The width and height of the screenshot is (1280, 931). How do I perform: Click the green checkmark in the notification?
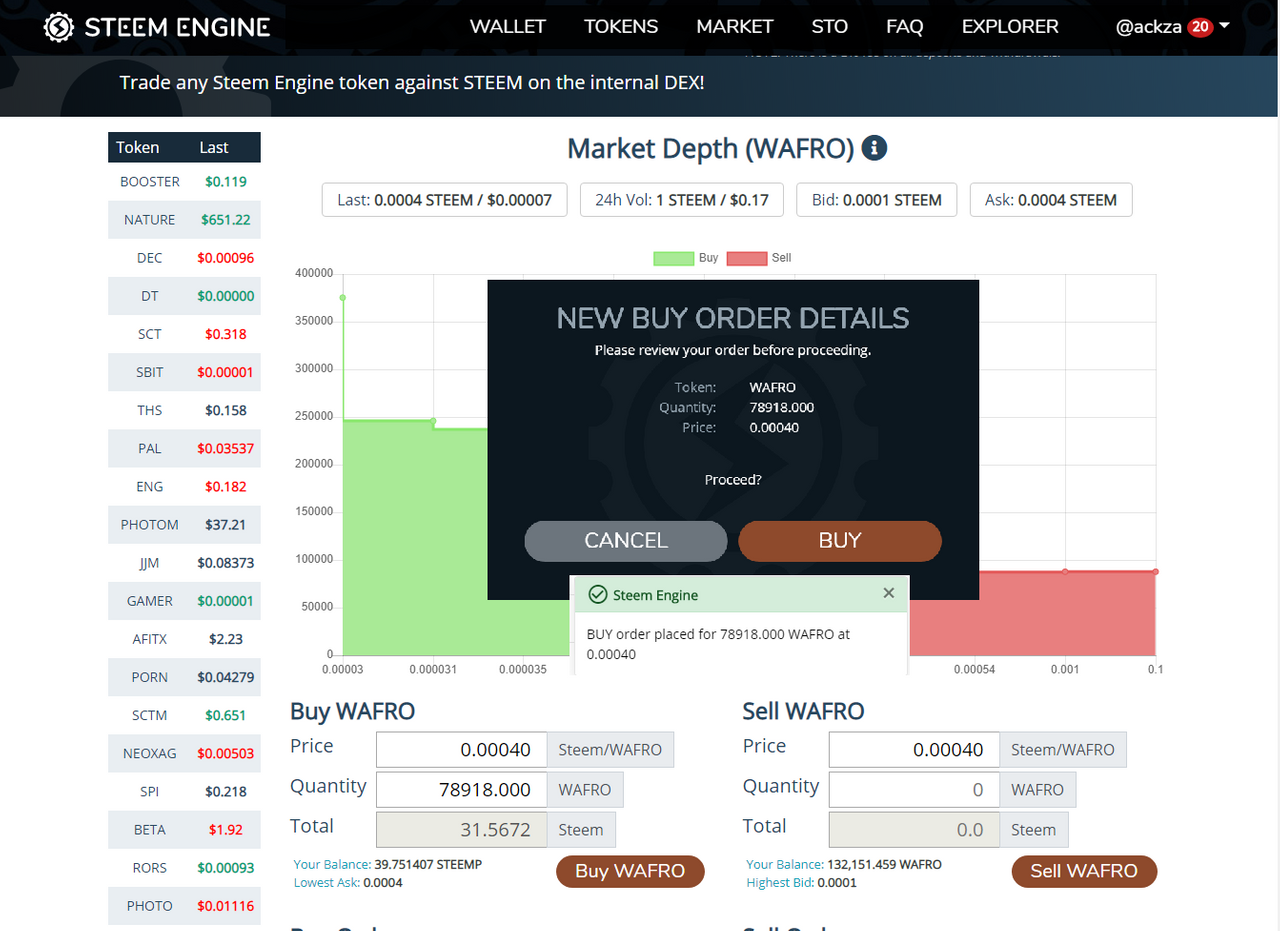pyautogui.click(x=598, y=595)
